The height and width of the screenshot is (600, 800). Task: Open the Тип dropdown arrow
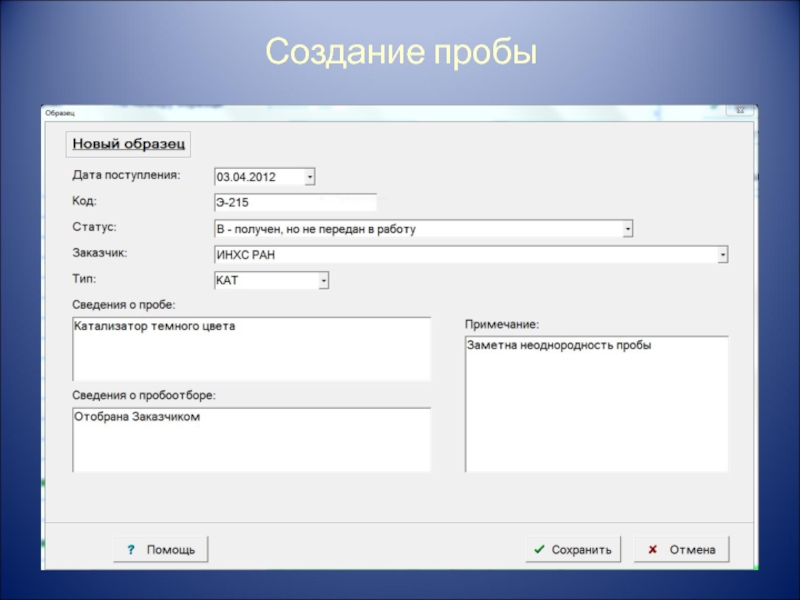pyautogui.click(x=323, y=282)
